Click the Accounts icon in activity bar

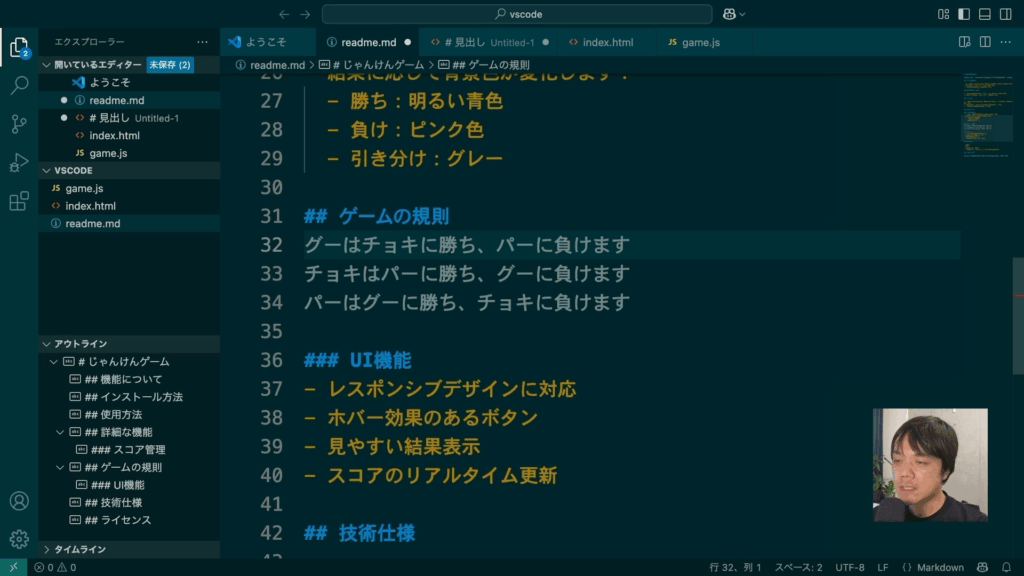point(19,501)
